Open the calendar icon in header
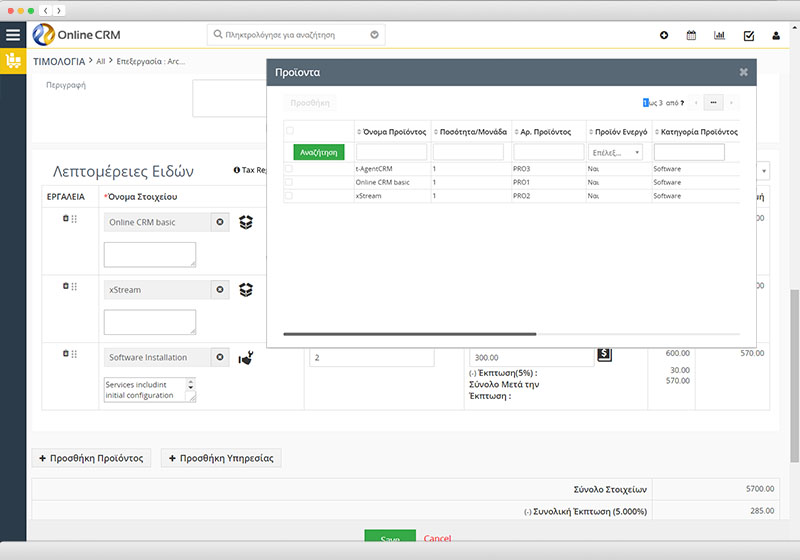The width and height of the screenshot is (800, 560). pos(691,35)
